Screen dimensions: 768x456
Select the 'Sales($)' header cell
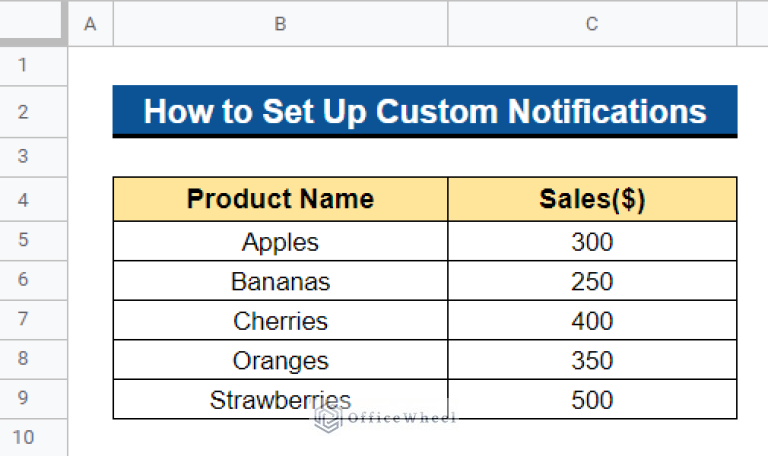(592, 199)
